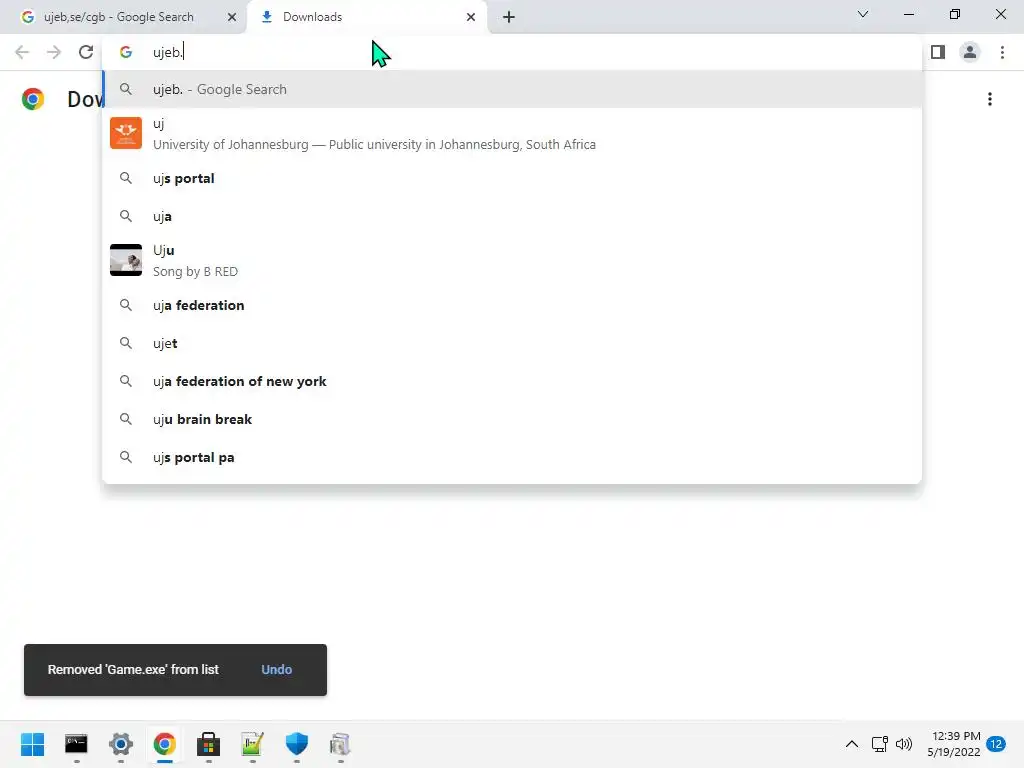This screenshot has height=768, width=1024.
Task: Show hidden system tray icons
Action: (852, 744)
